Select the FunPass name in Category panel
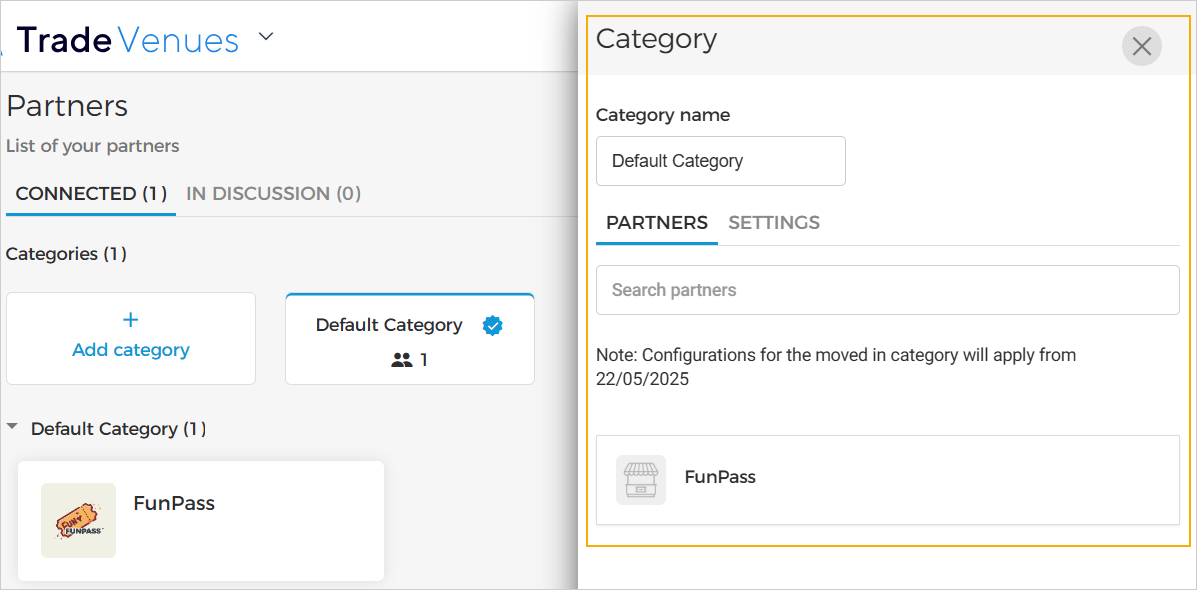 pos(720,477)
